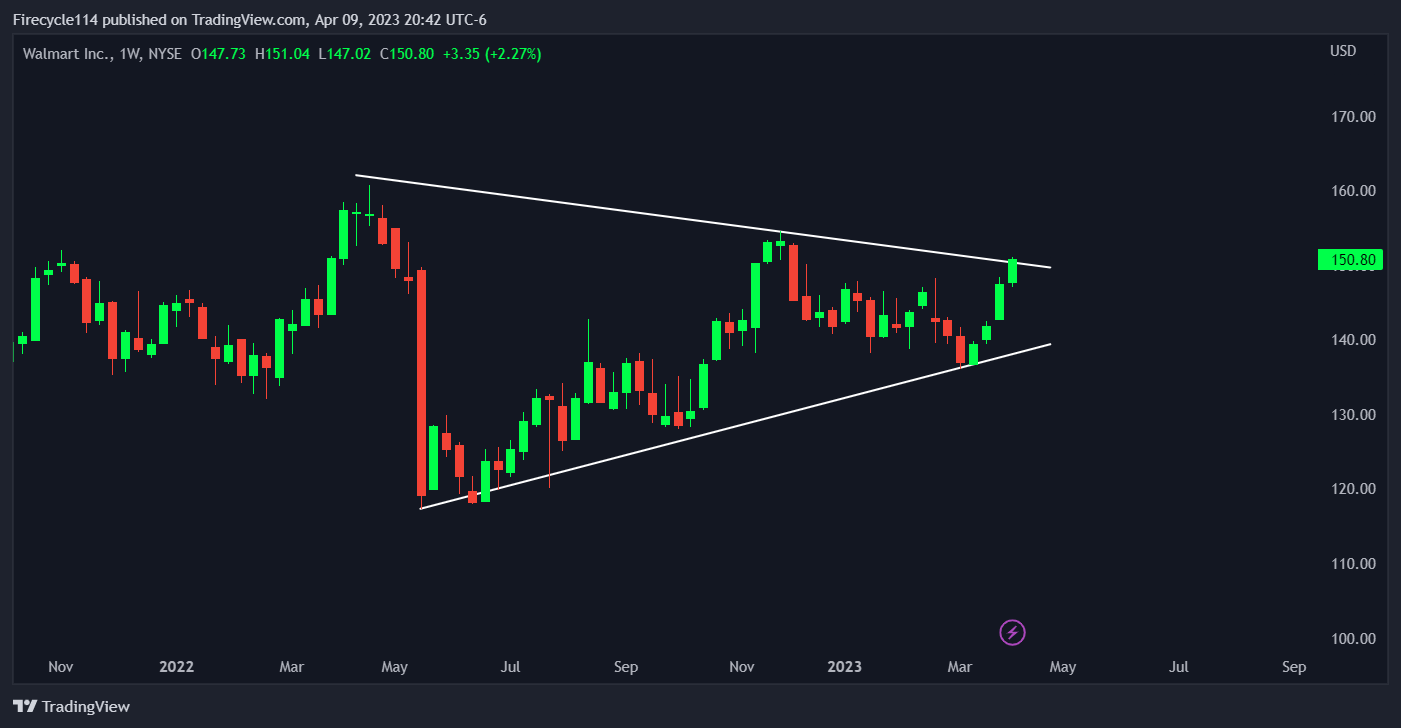Click the close value 'C150.80'

point(407,54)
